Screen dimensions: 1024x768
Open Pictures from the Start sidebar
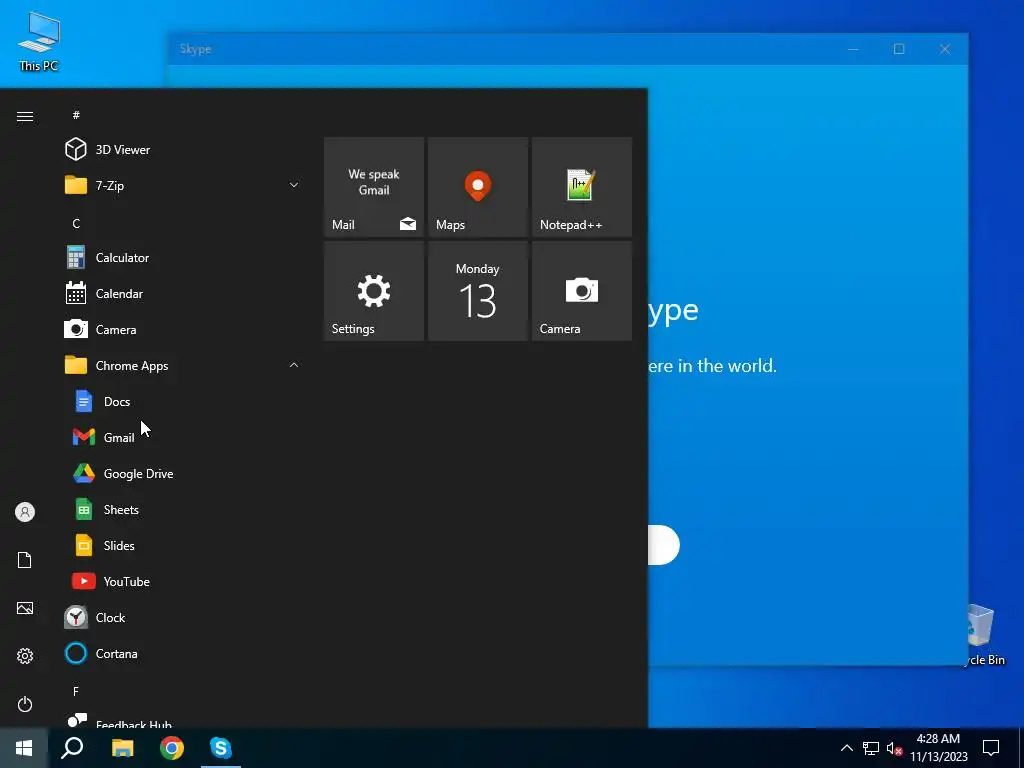coord(25,608)
